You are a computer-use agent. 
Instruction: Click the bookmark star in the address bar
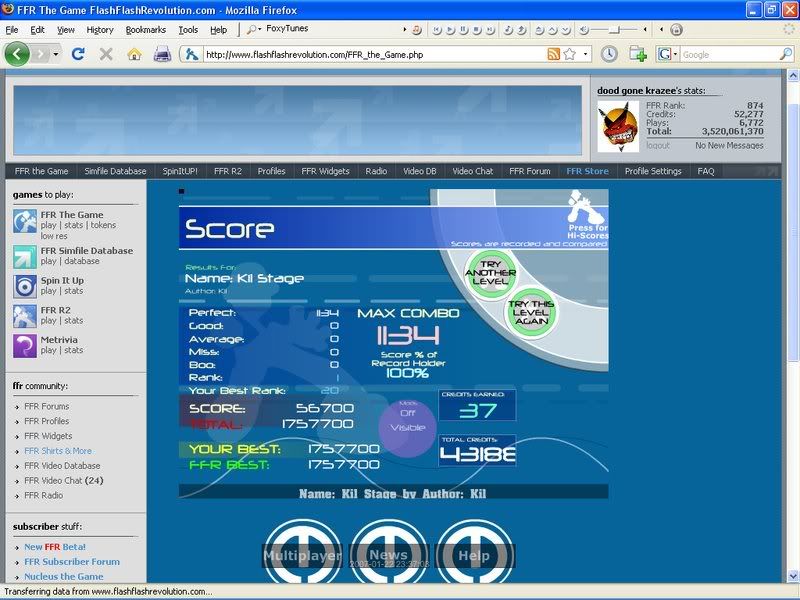click(x=569, y=54)
